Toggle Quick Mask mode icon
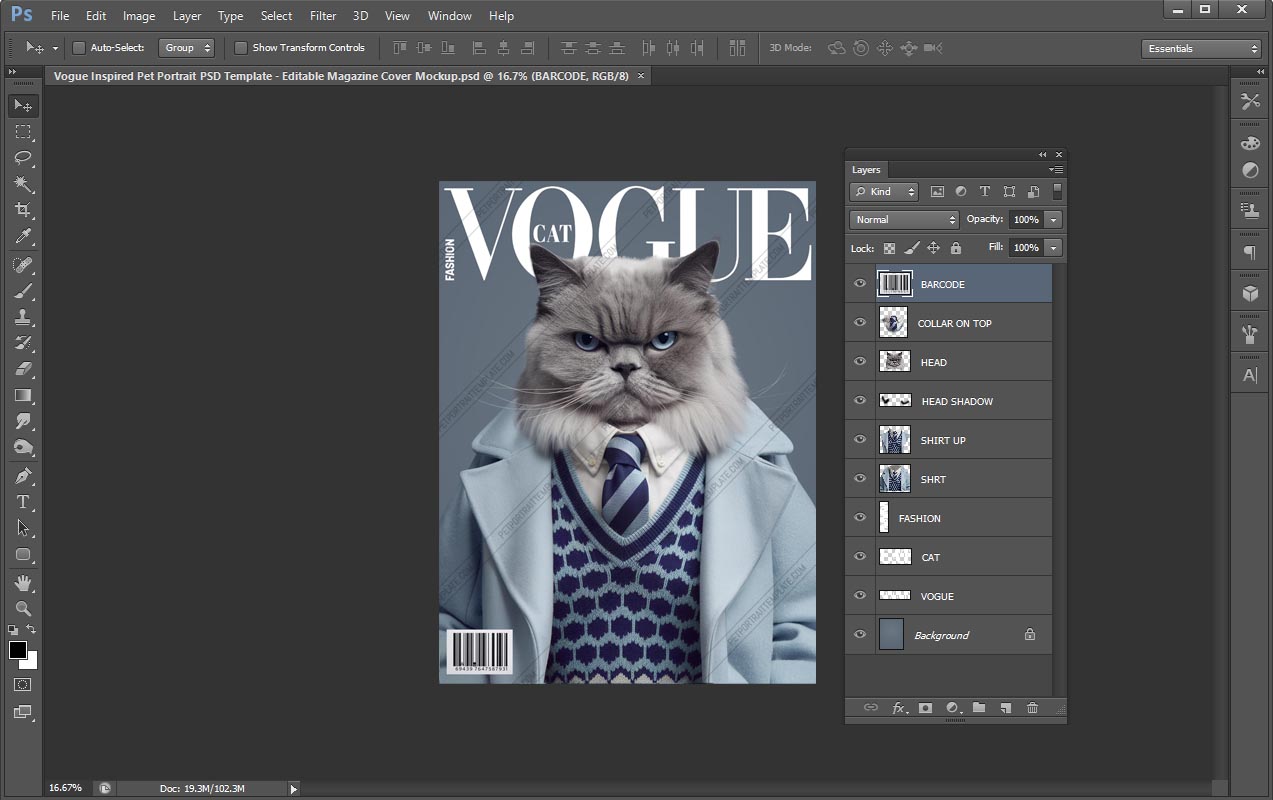 [22, 685]
